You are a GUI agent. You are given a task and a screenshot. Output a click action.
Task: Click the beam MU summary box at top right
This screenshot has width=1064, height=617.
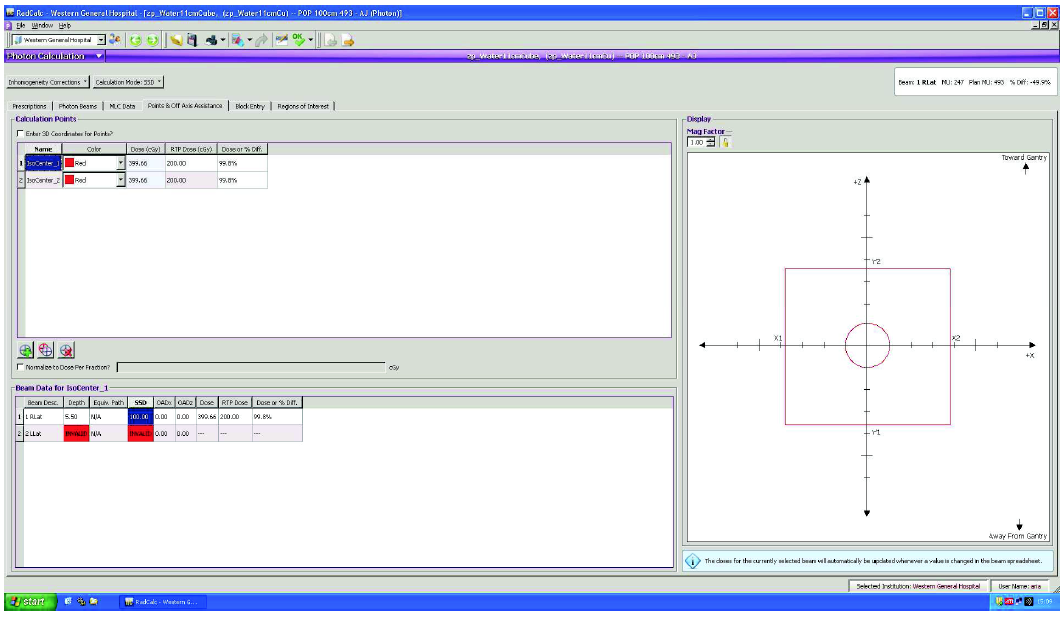point(975,82)
